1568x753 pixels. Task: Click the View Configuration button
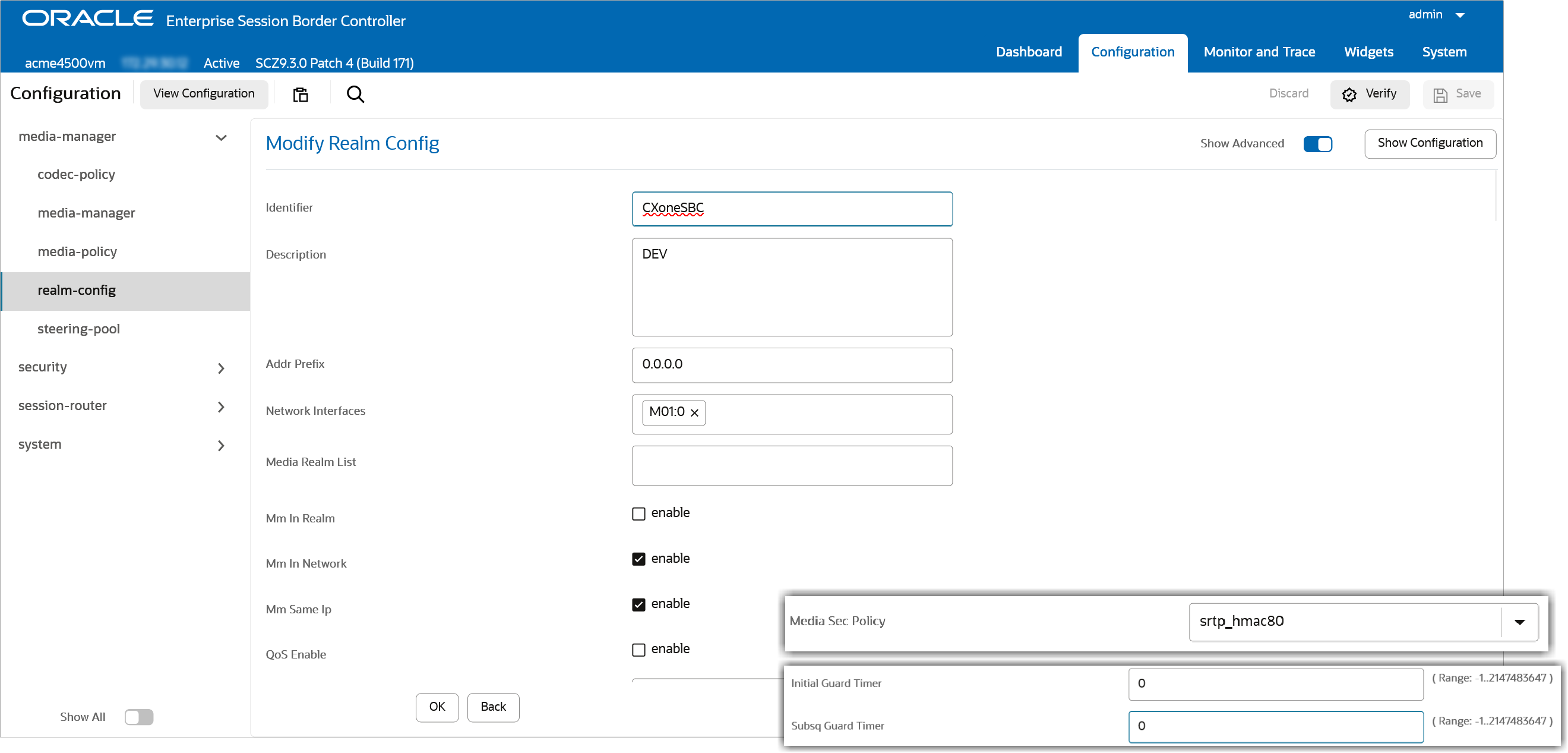204,94
